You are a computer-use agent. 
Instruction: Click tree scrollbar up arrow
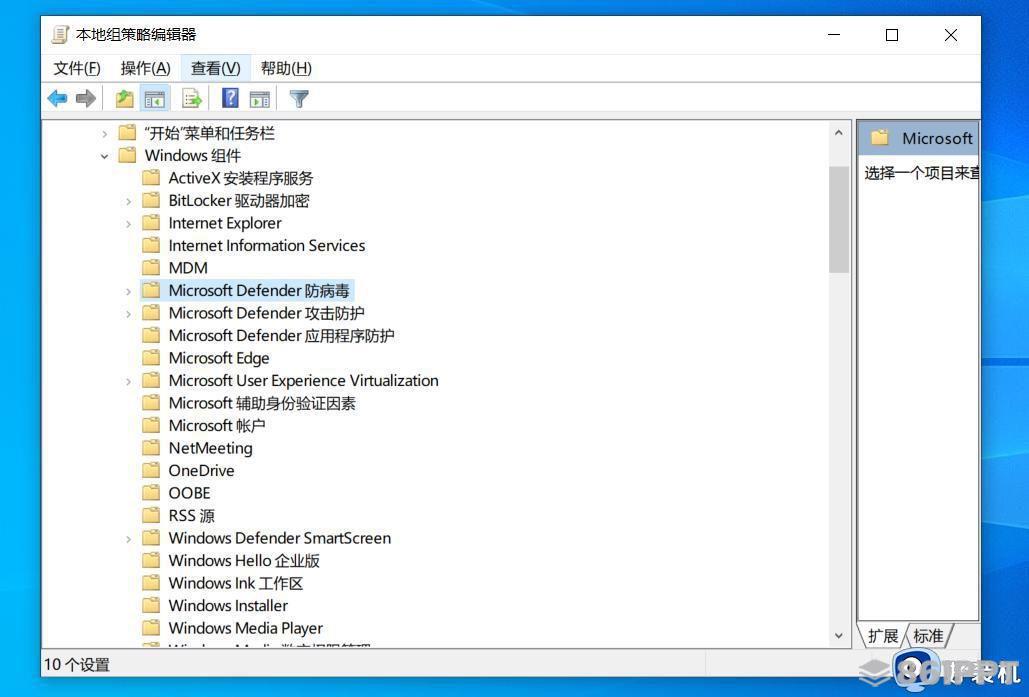839,133
